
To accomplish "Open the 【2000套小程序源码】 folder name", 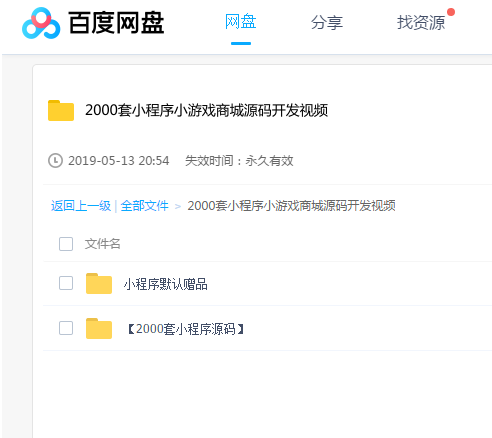I will coord(185,329).
